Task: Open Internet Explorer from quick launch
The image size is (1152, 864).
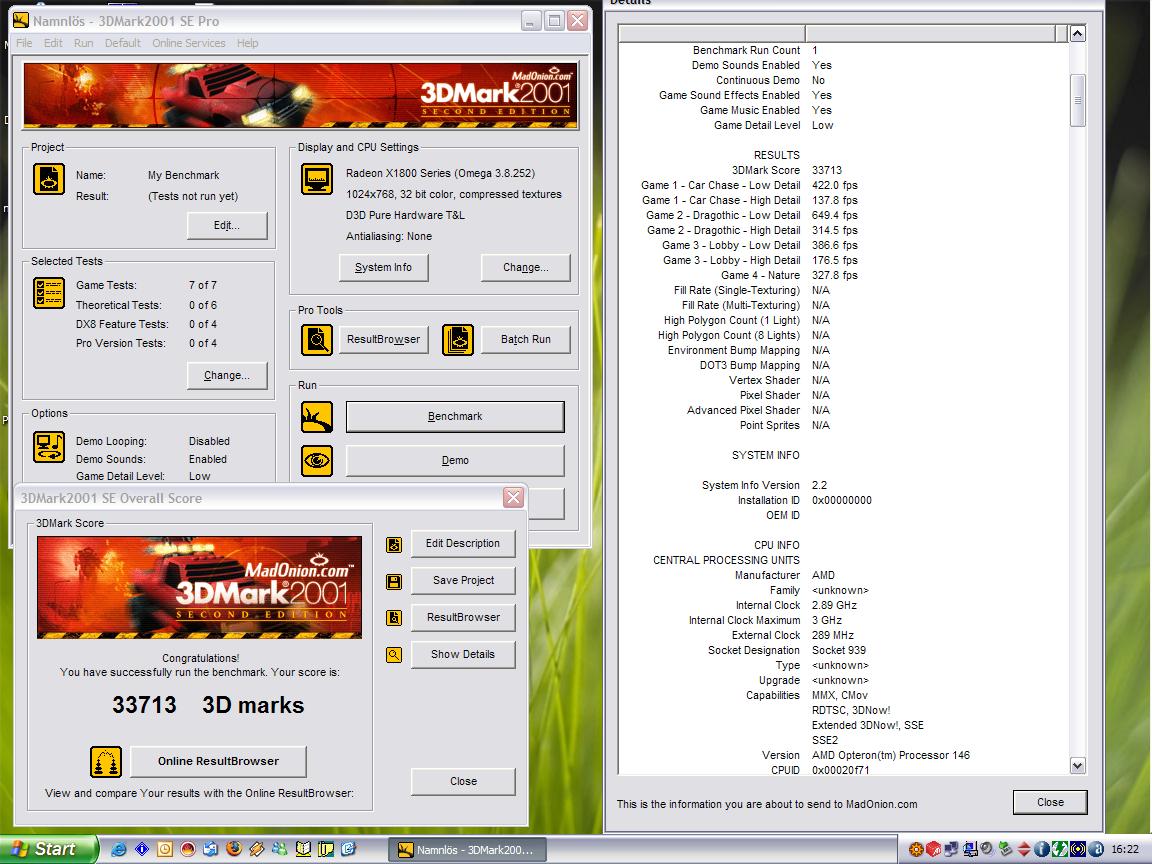Action: point(118,849)
